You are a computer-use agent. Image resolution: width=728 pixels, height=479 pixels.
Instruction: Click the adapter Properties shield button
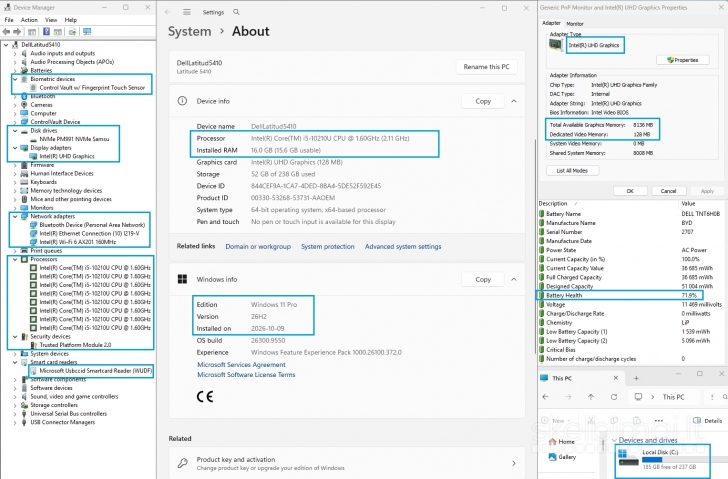(682, 60)
